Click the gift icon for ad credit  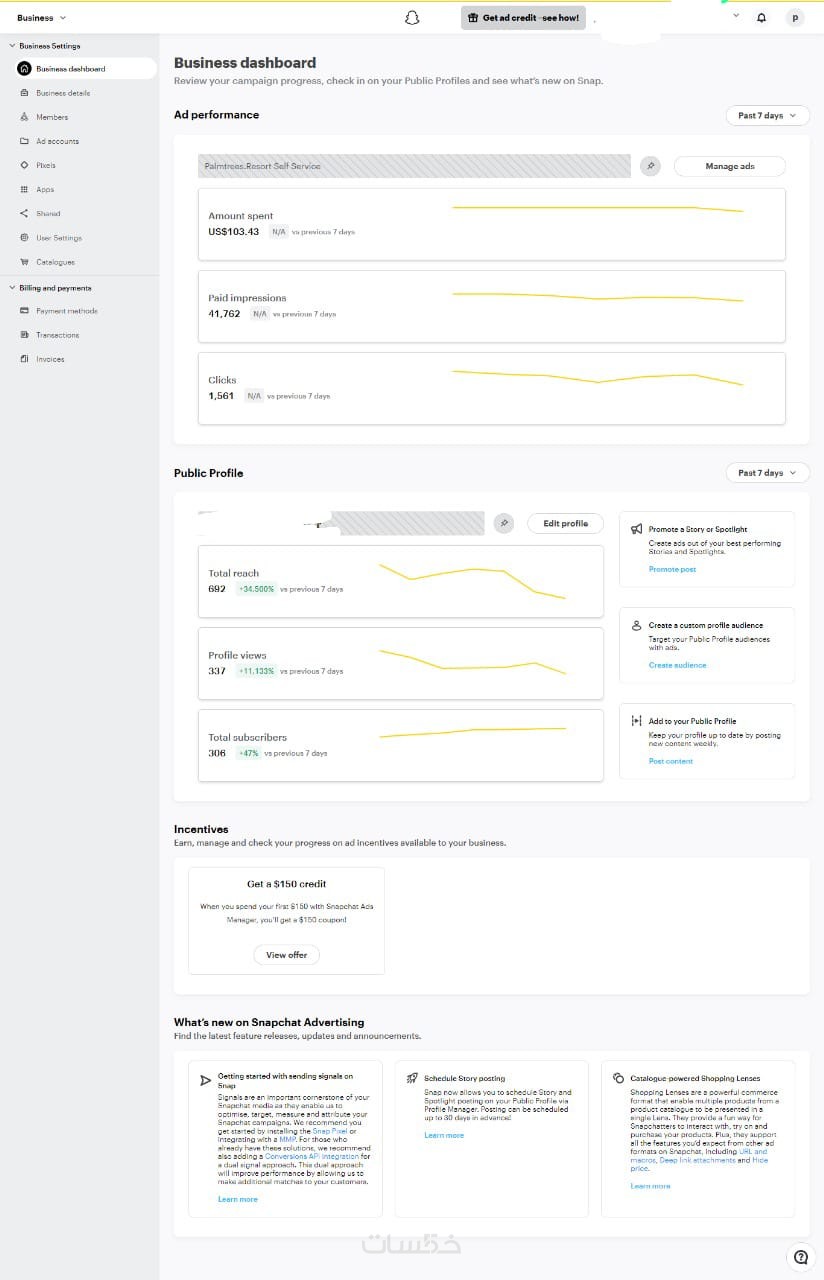point(473,18)
